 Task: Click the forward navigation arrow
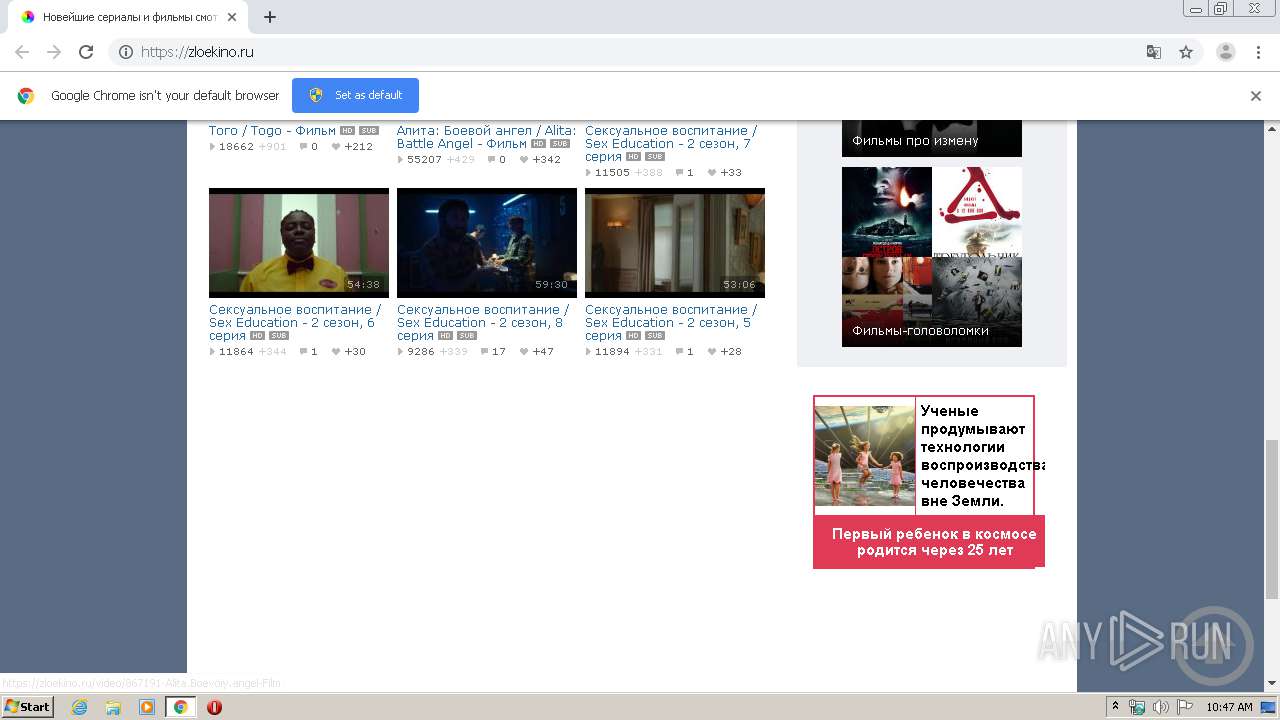coord(54,52)
